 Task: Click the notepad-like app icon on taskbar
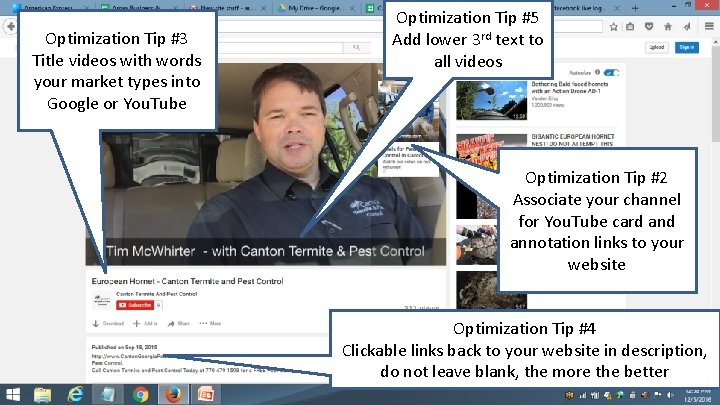[x=108, y=395]
